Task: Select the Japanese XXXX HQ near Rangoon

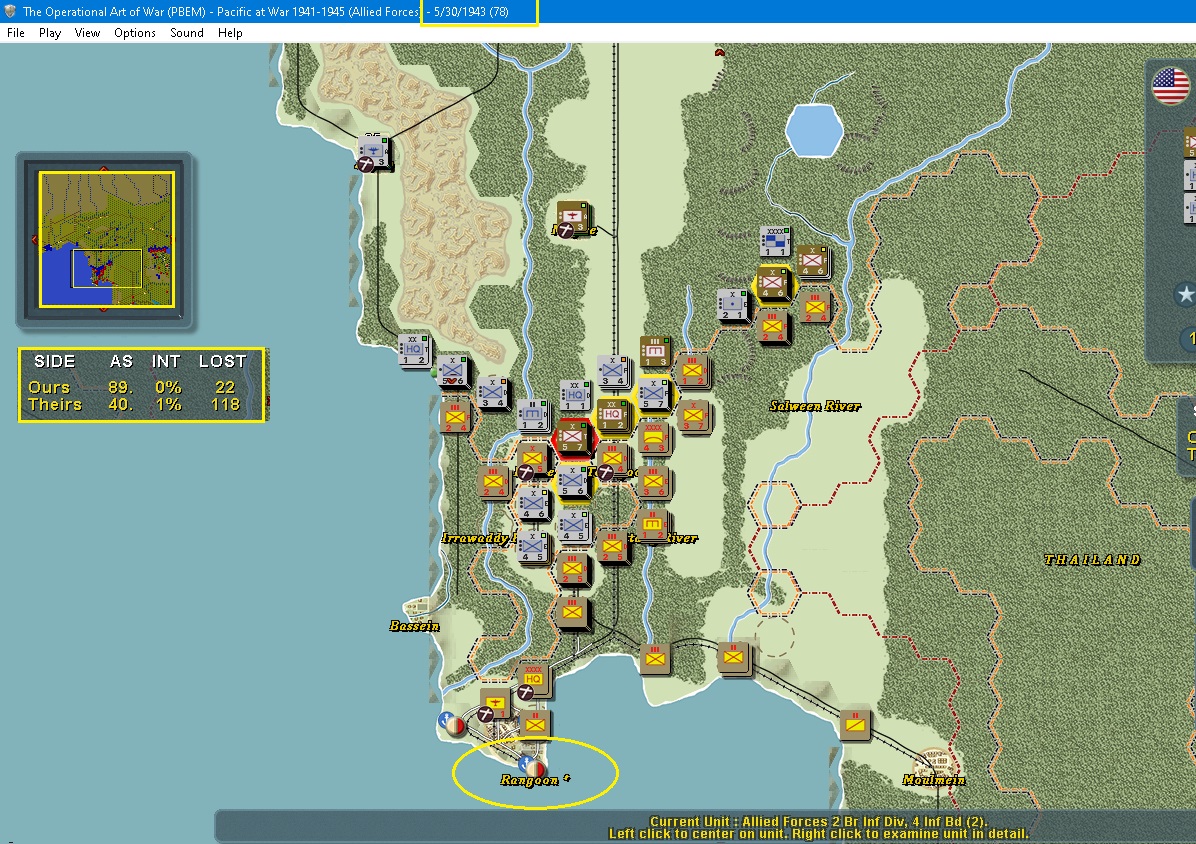Action: 534,679
